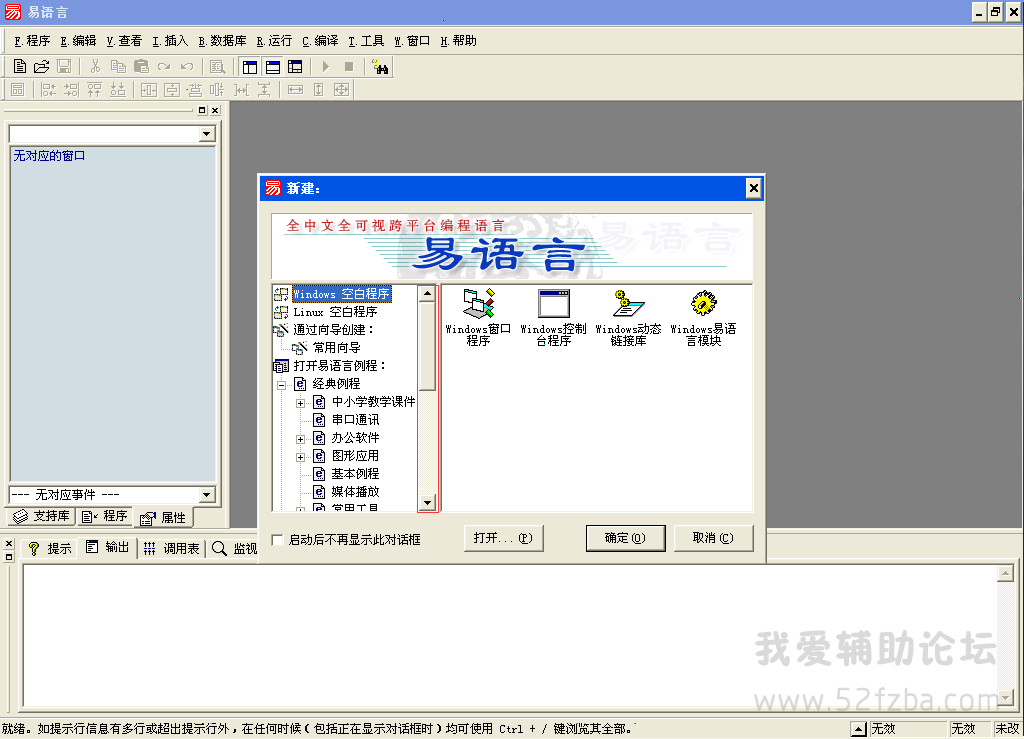This screenshot has width=1024, height=739.
Task: Click the Redo arrow icon
Action: [164, 67]
